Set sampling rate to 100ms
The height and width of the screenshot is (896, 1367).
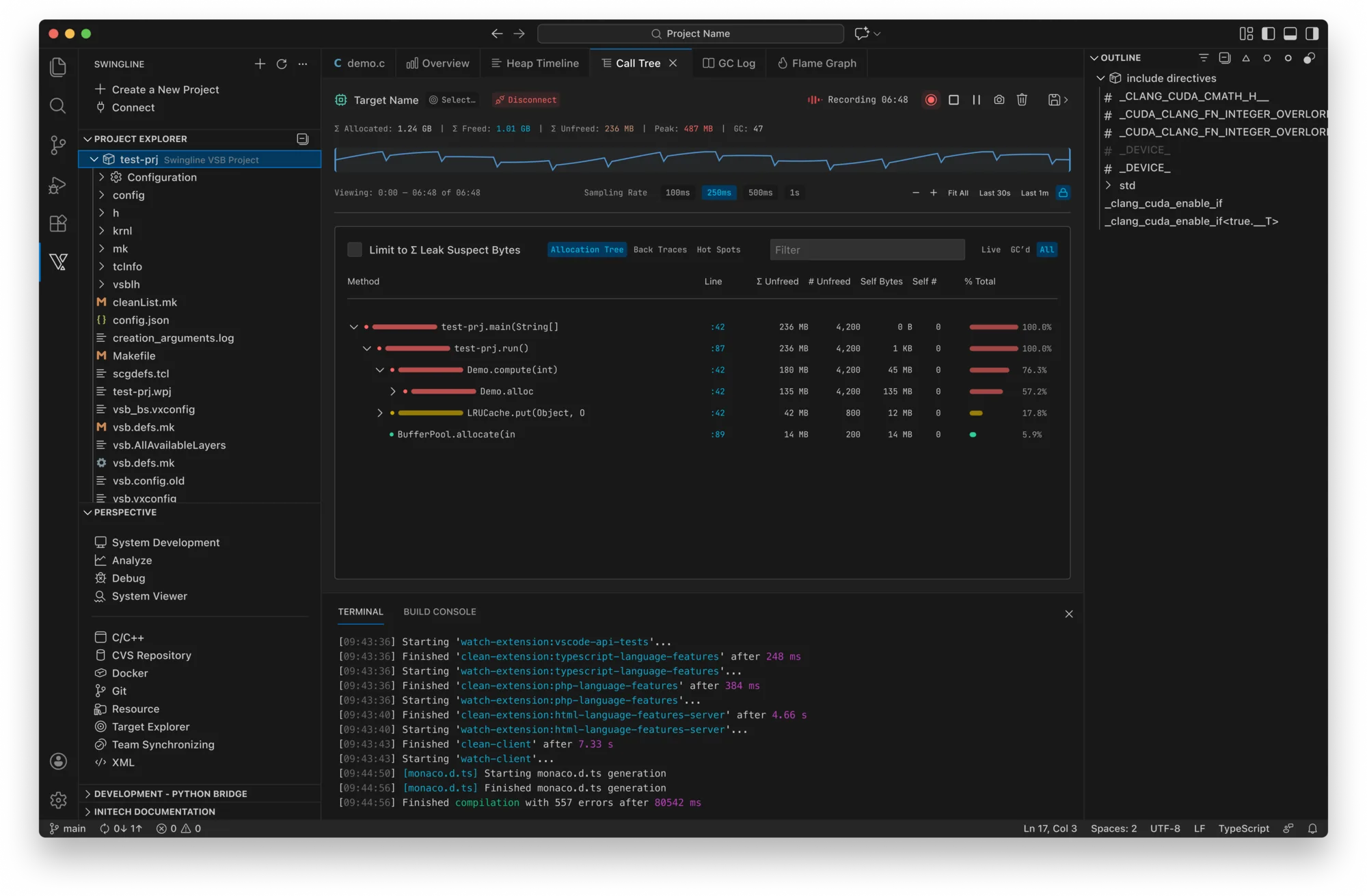tap(677, 193)
